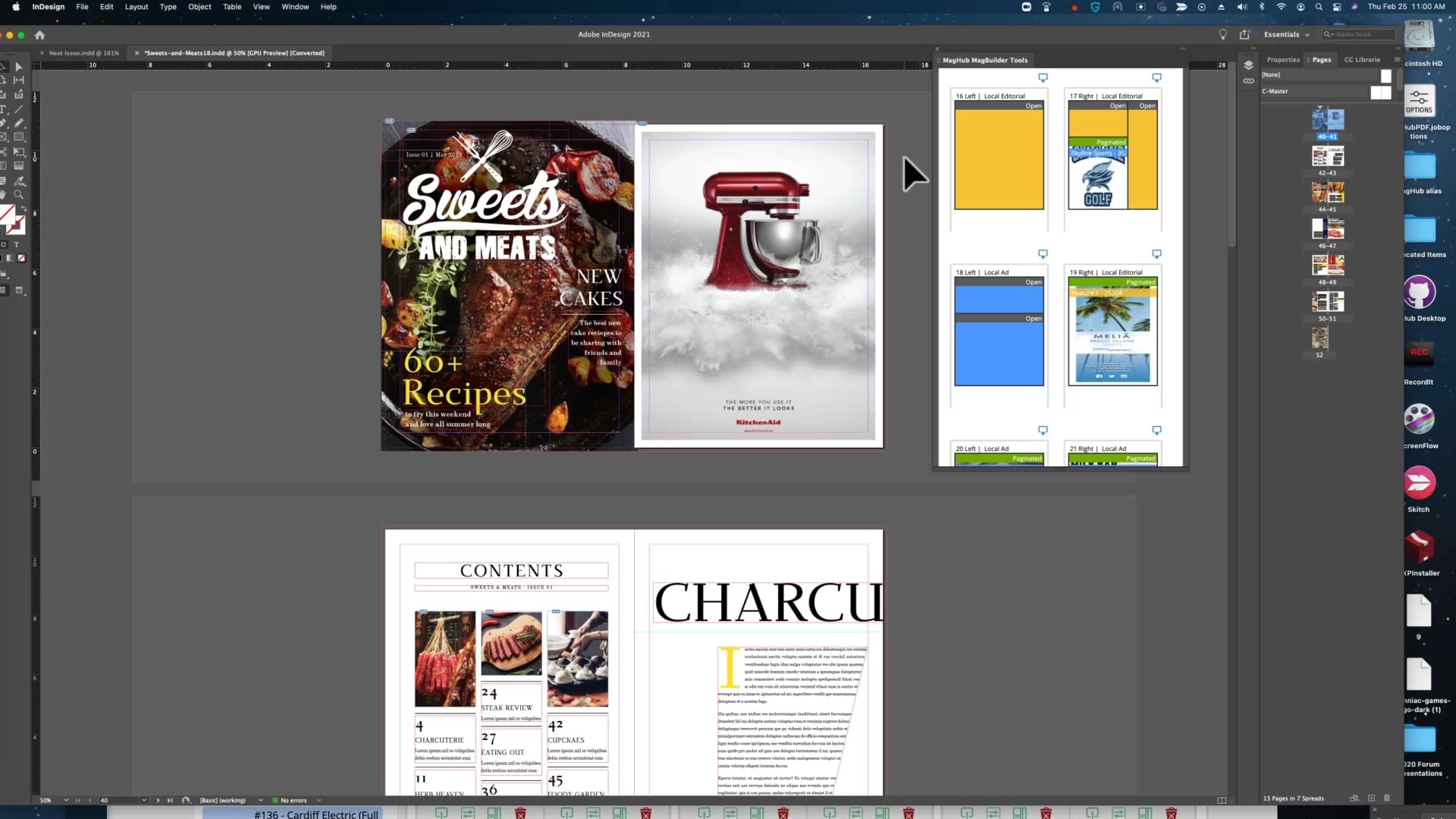The width and height of the screenshot is (1456, 819).
Task: Toggle the C-Master page override checkbox
Action: tap(1382, 92)
